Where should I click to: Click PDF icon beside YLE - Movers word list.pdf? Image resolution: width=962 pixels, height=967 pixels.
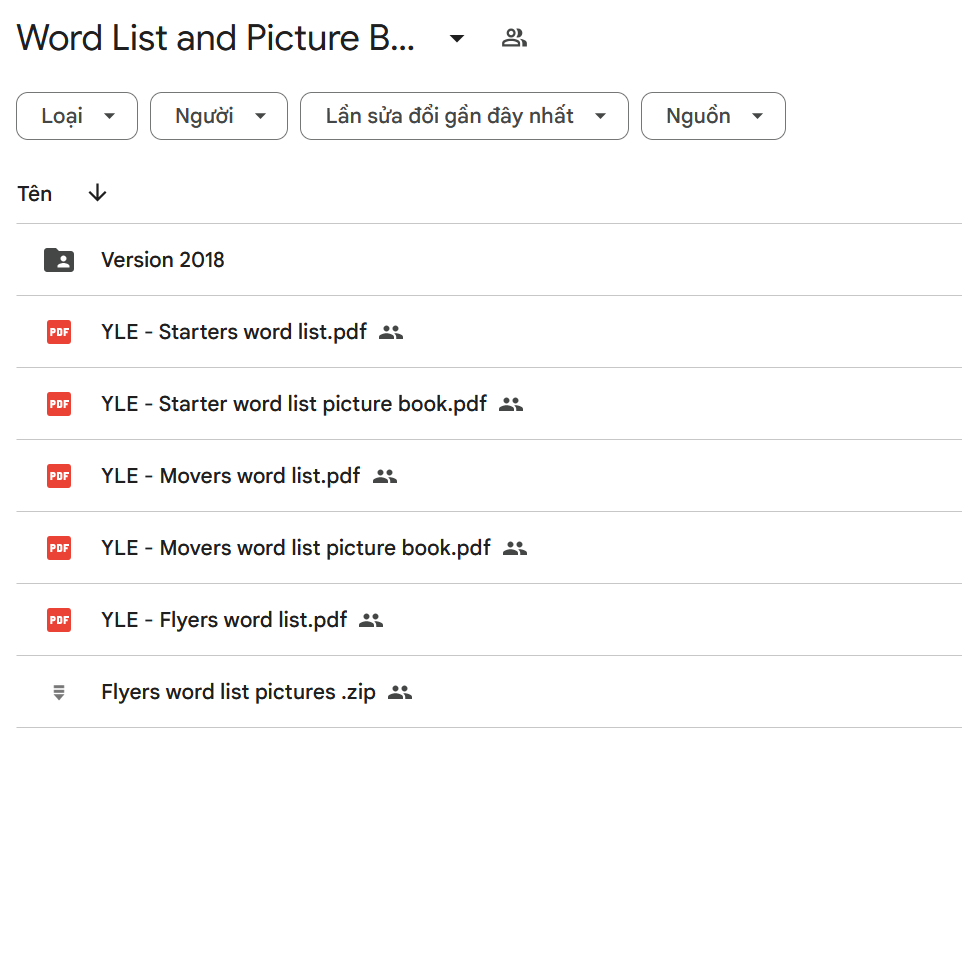point(59,476)
